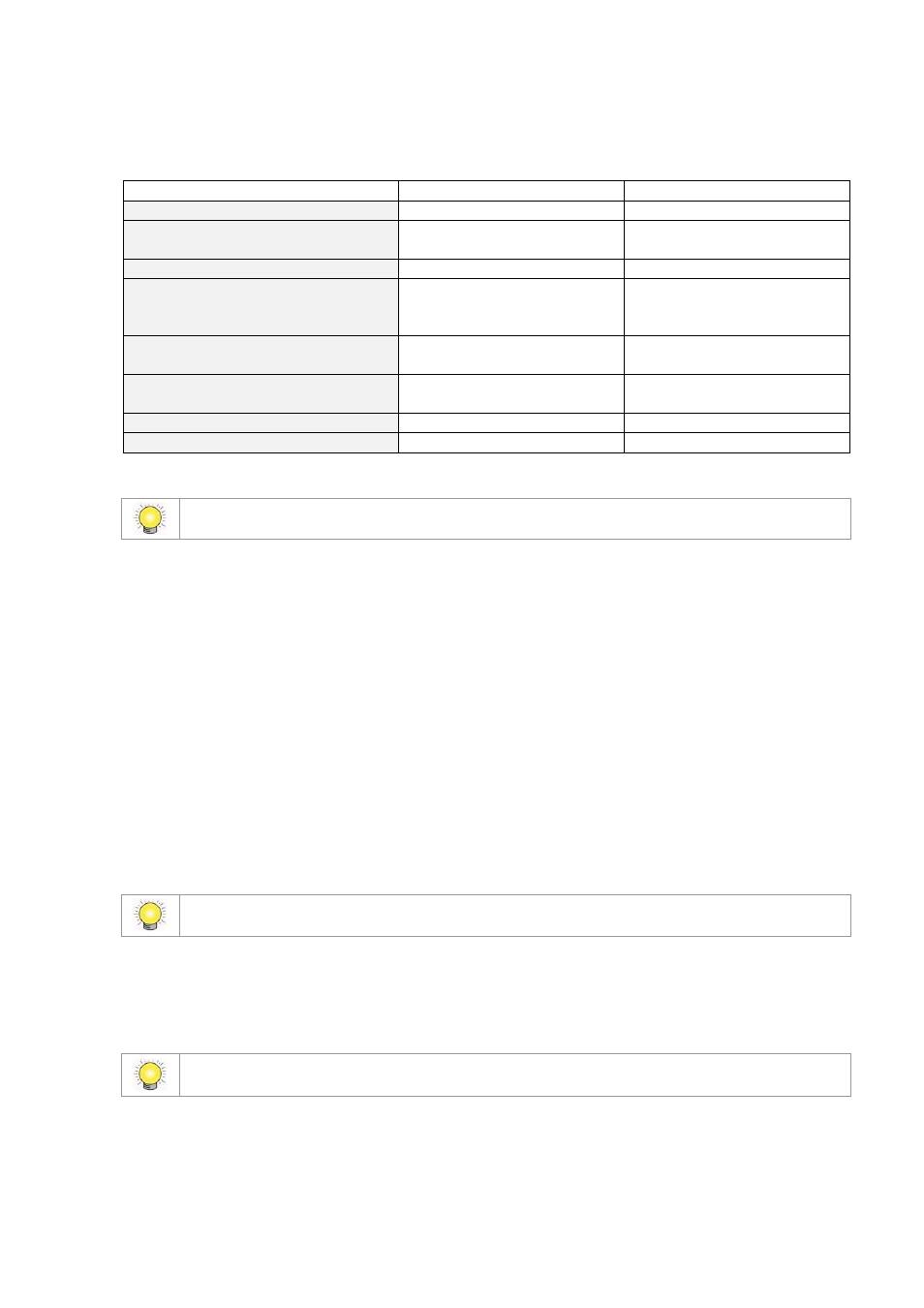The width and height of the screenshot is (924, 1308).
Task: Click the last row's middle column cell
Action: [x=511, y=443]
